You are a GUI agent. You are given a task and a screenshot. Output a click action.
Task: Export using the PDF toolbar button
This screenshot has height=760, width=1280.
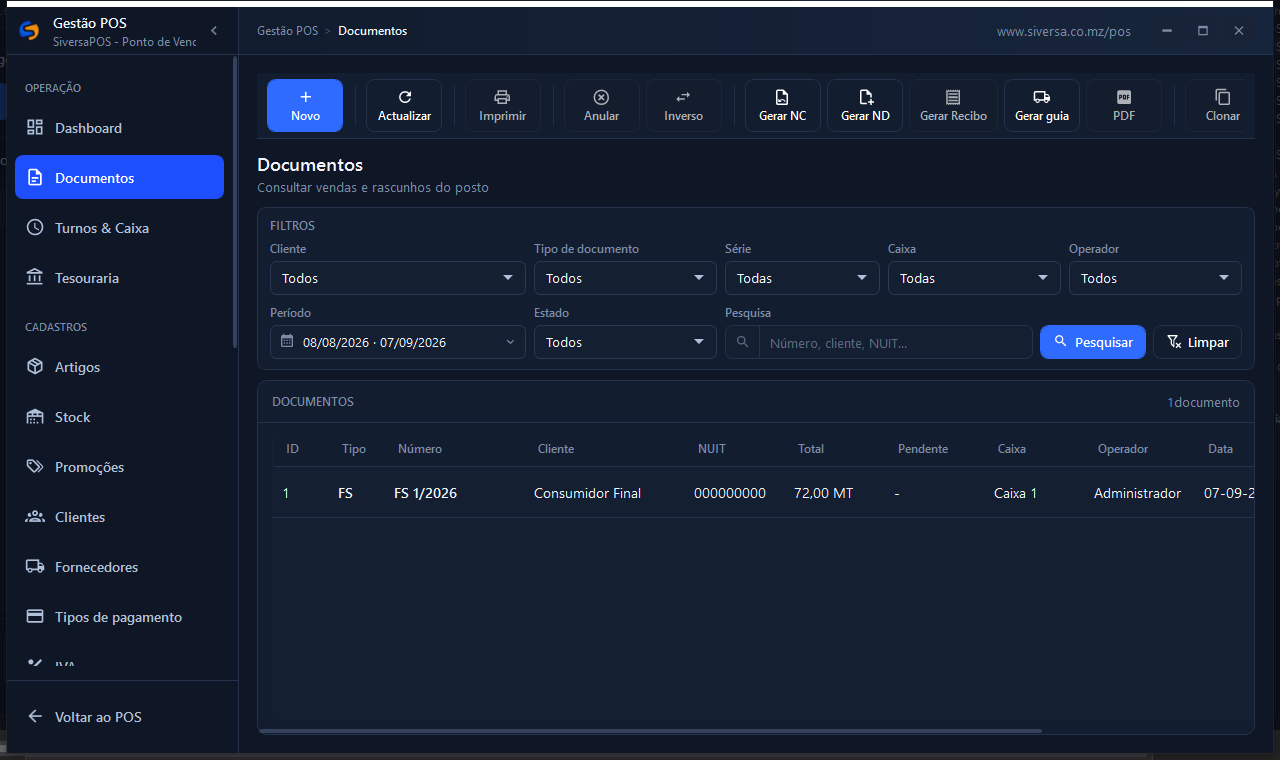[x=1124, y=106]
